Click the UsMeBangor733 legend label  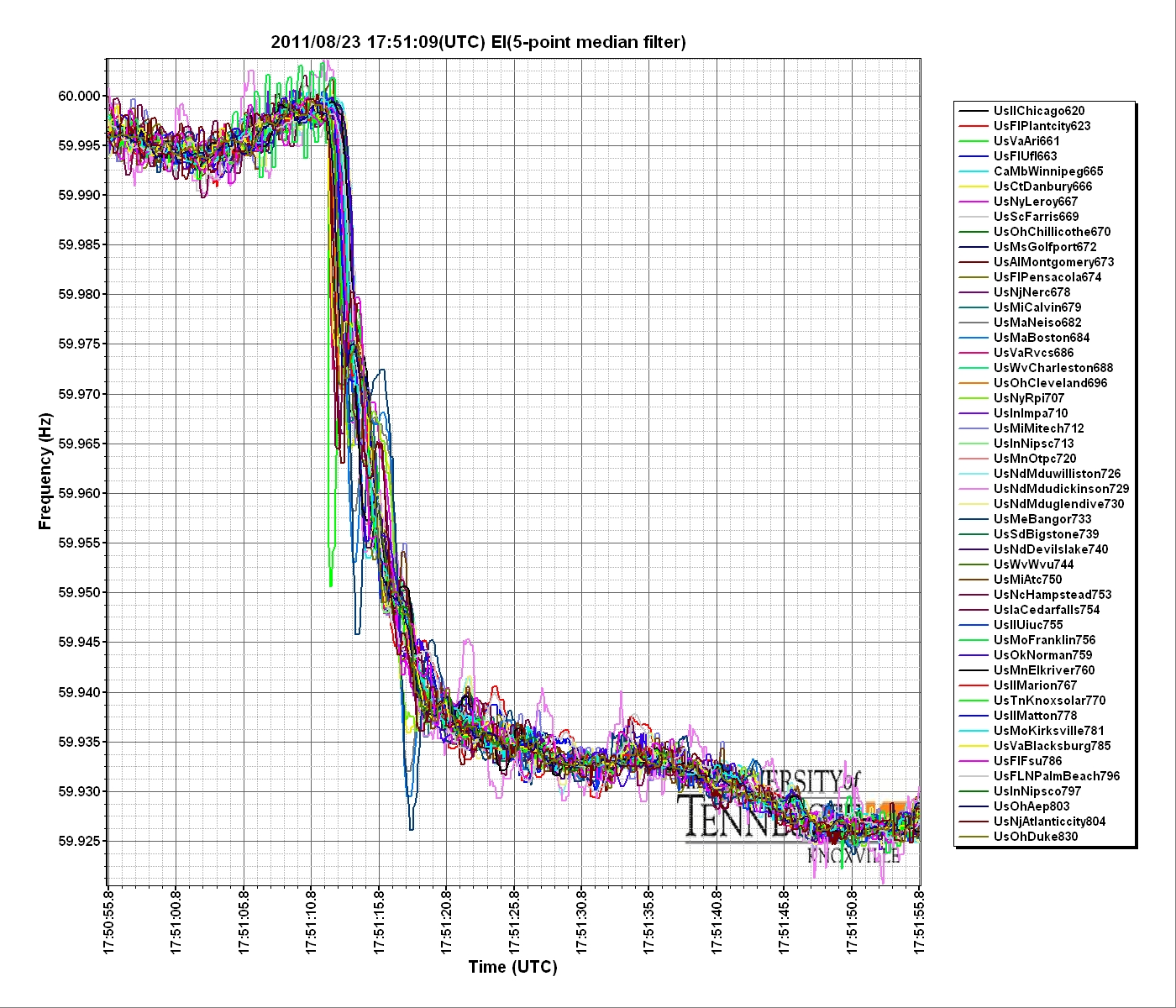[x=1042, y=519]
